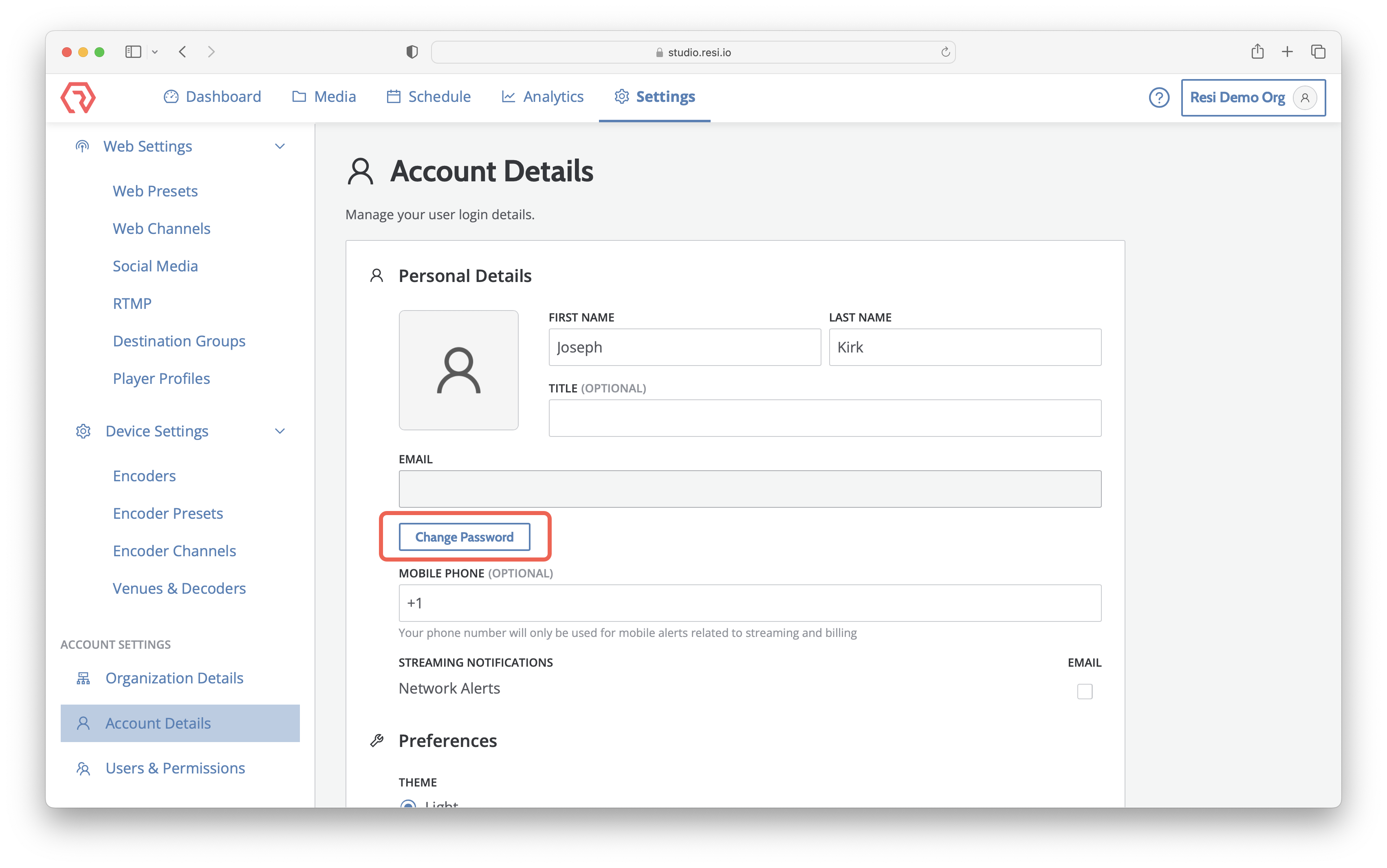Go to the Analytics tab
The image size is (1387, 868).
542,97
